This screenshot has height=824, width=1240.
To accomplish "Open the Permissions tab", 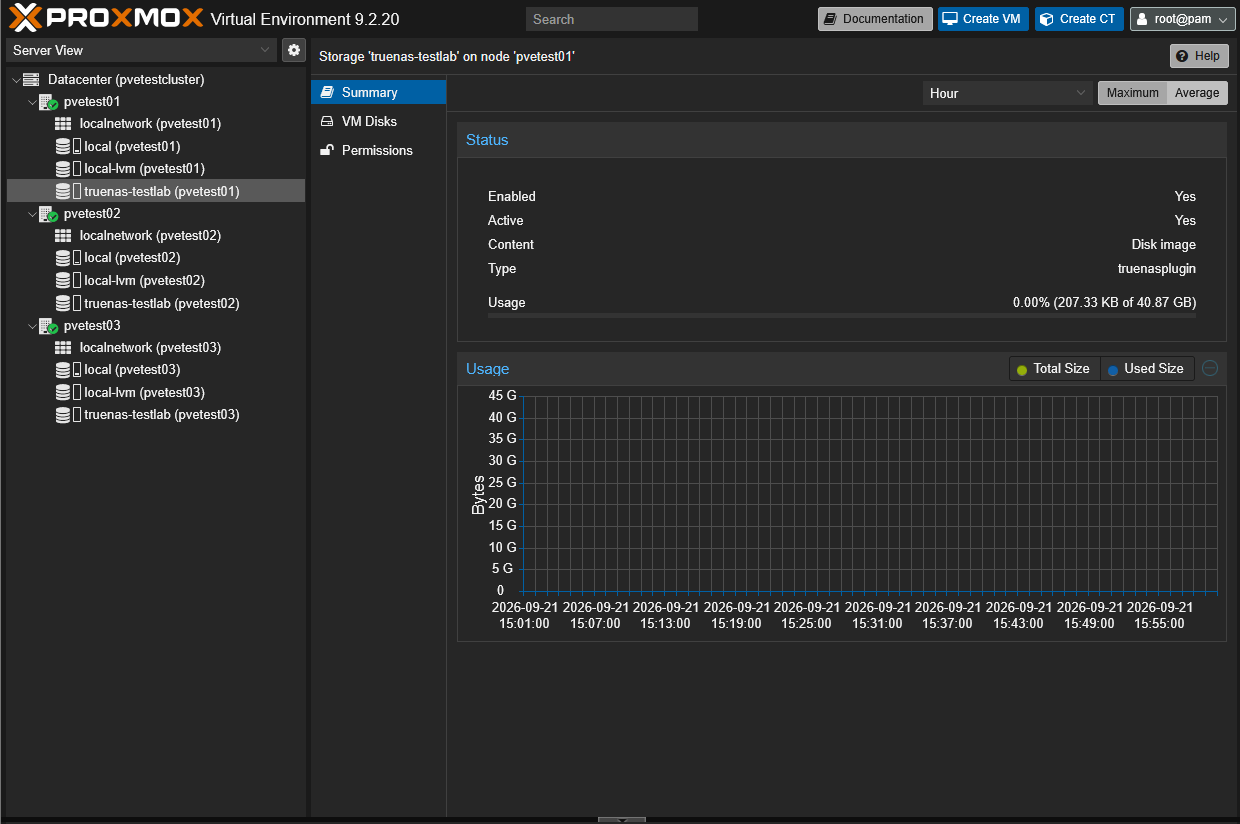I will [x=378, y=150].
